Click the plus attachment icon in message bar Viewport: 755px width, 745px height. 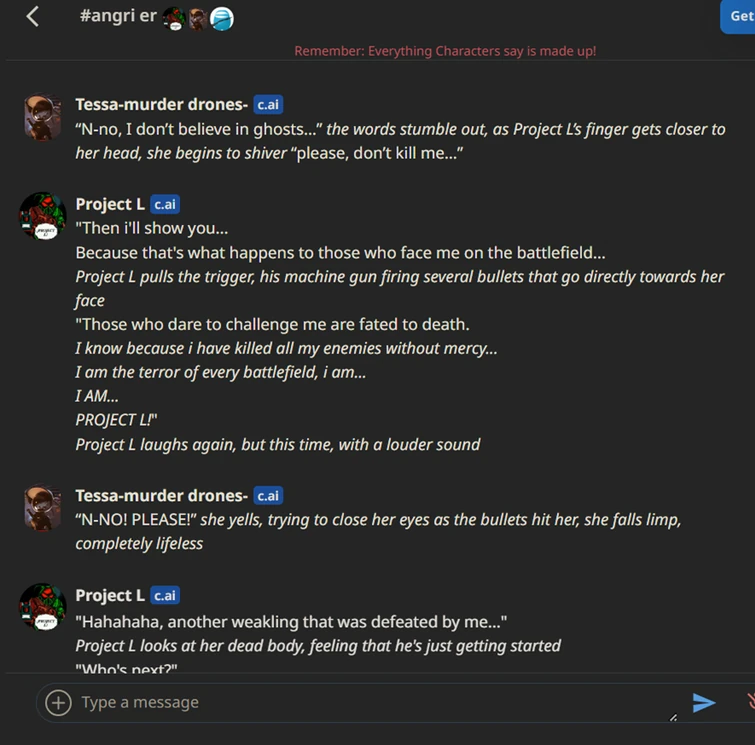(x=59, y=703)
